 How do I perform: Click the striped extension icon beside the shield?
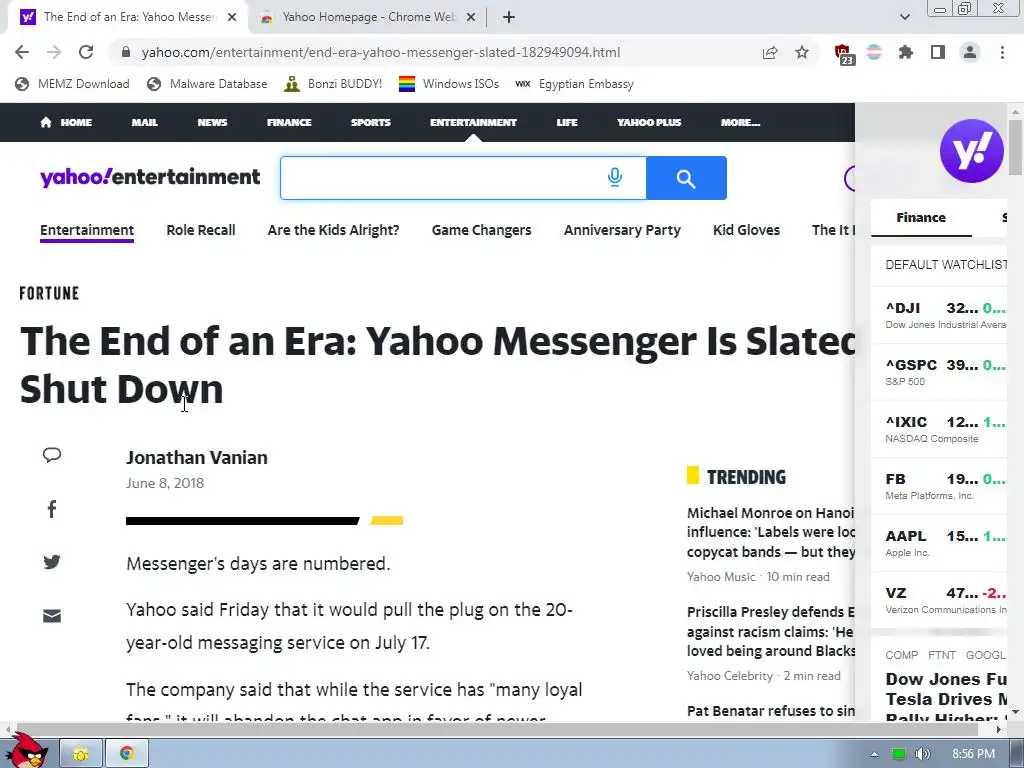tap(874, 52)
